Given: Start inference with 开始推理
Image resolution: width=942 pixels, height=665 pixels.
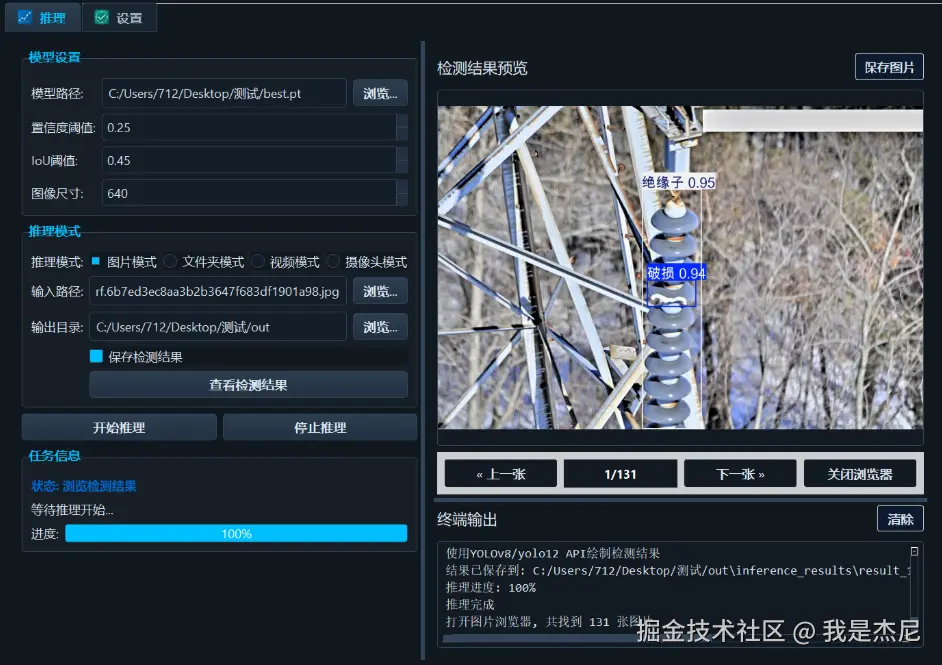Looking at the screenshot, I should pyautogui.click(x=118, y=426).
